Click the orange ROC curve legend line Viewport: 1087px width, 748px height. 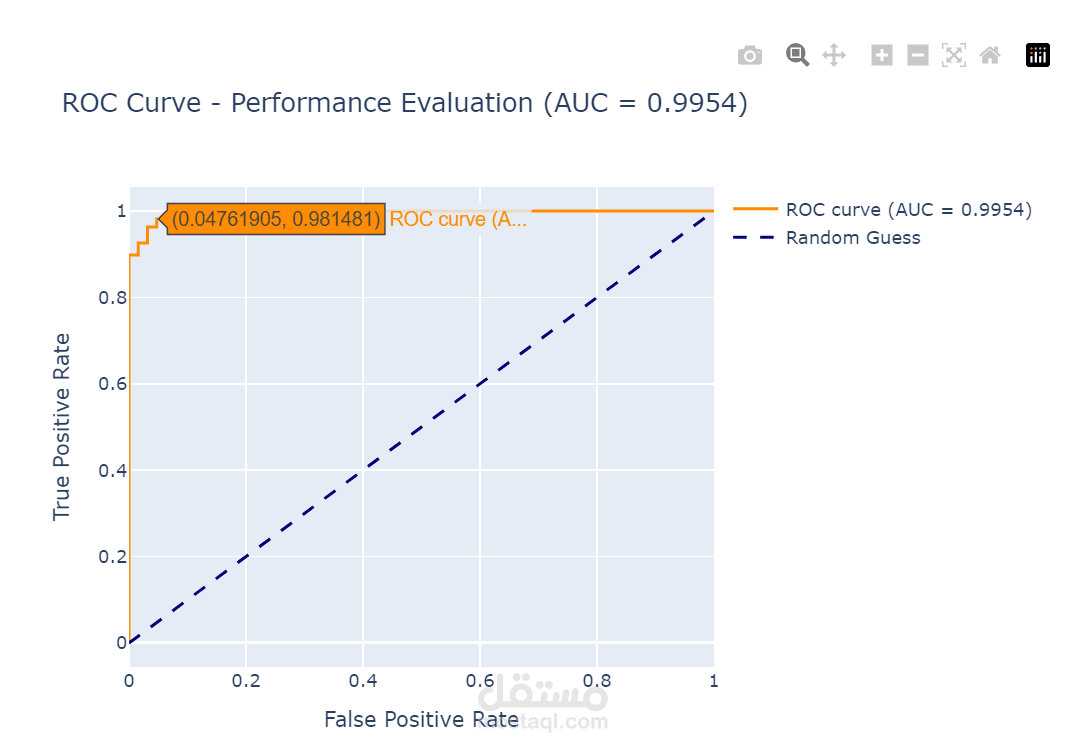755,208
